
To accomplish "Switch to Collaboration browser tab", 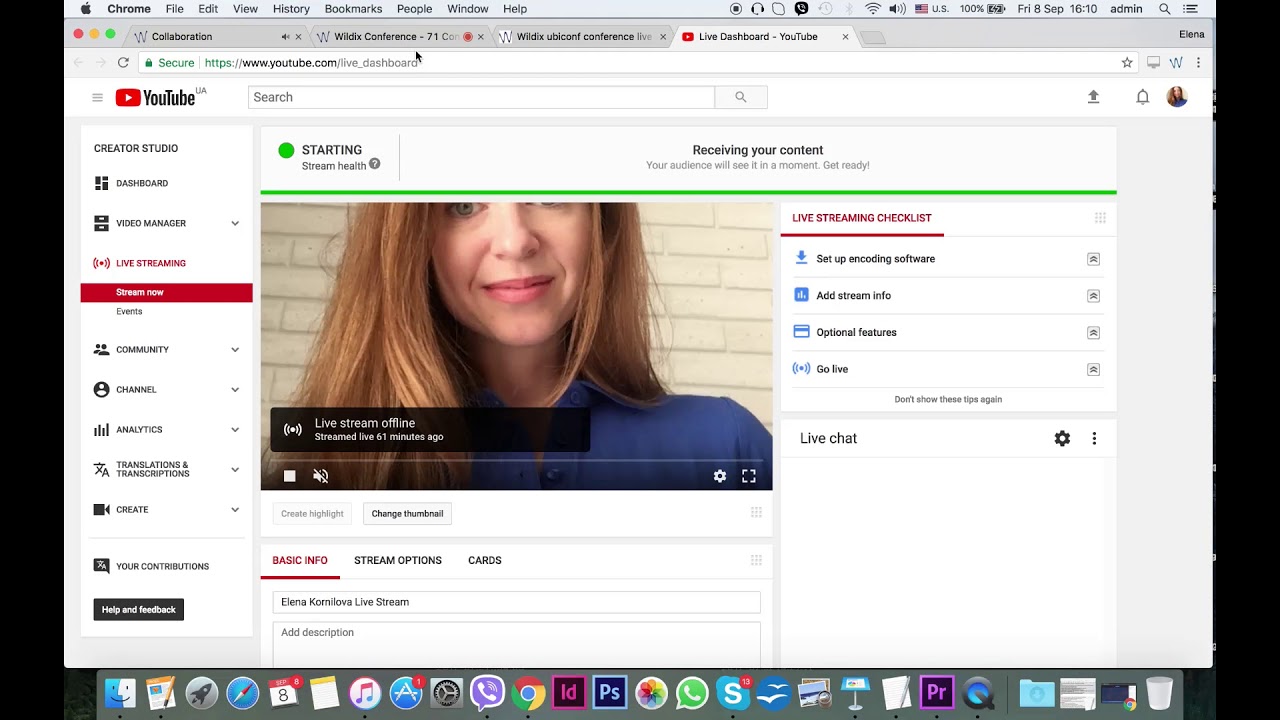I will pyautogui.click(x=215, y=37).
